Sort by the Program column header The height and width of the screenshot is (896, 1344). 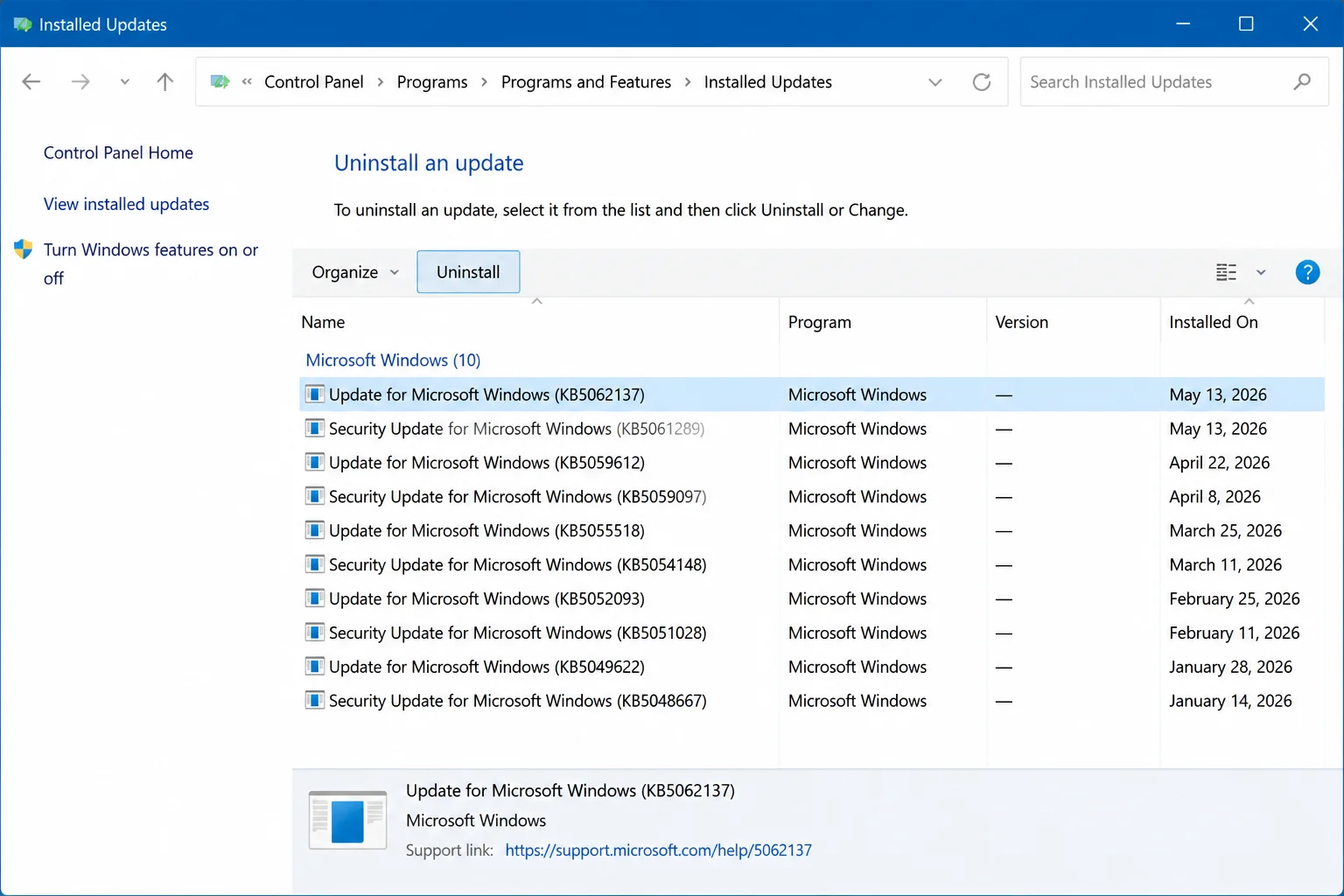click(883, 322)
